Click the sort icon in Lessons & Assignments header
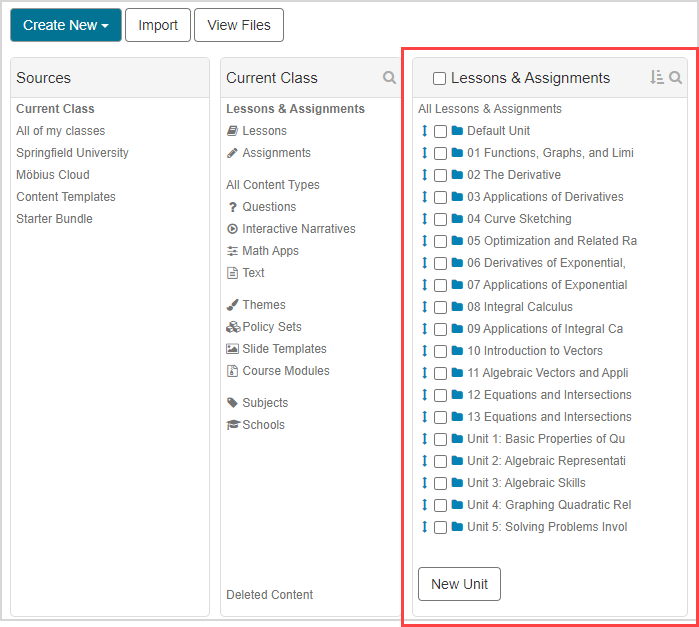This screenshot has height=627, width=699. pyautogui.click(x=656, y=78)
